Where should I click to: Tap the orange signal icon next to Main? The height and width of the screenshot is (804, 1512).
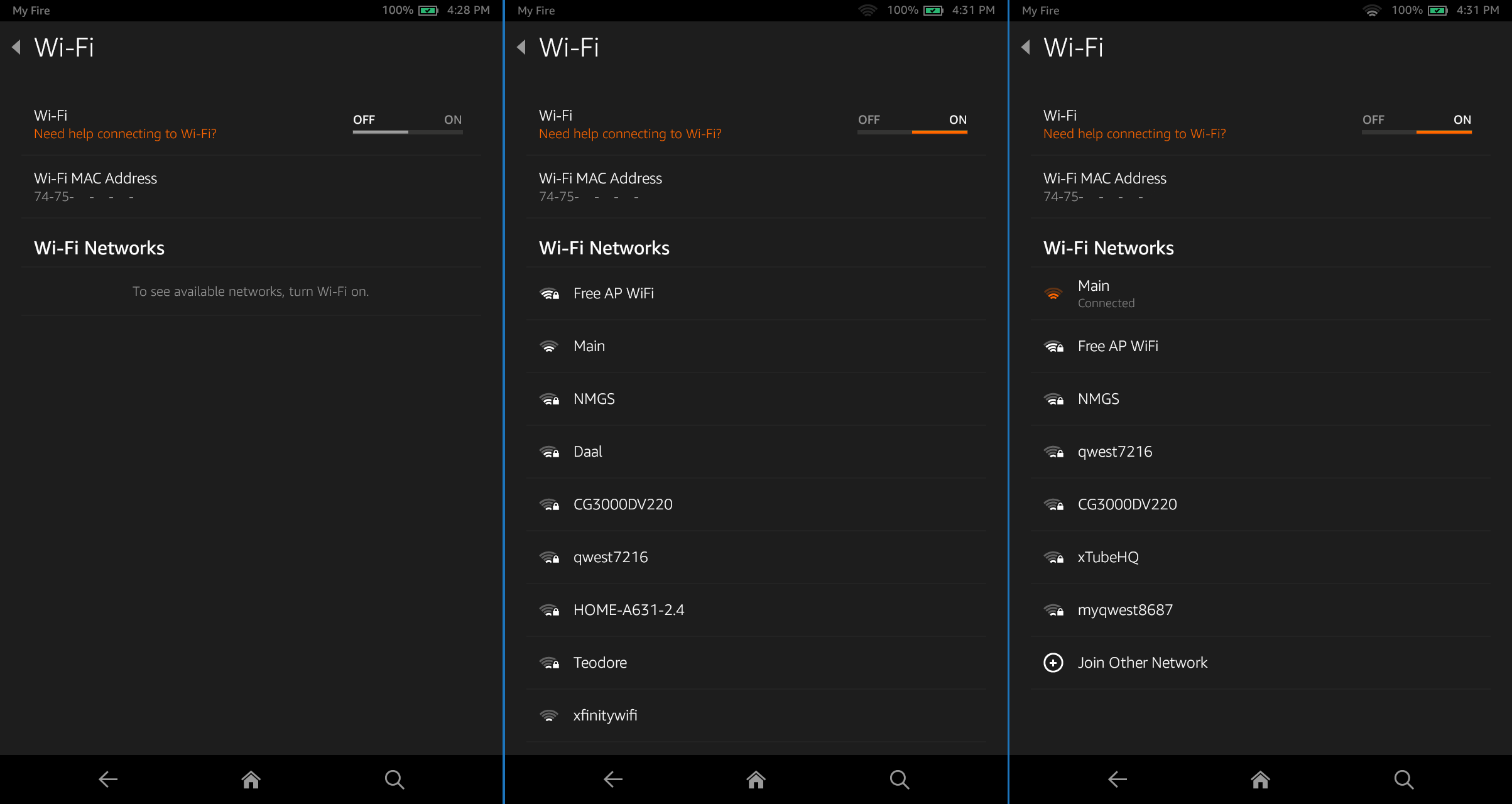[x=1053, y=294]
